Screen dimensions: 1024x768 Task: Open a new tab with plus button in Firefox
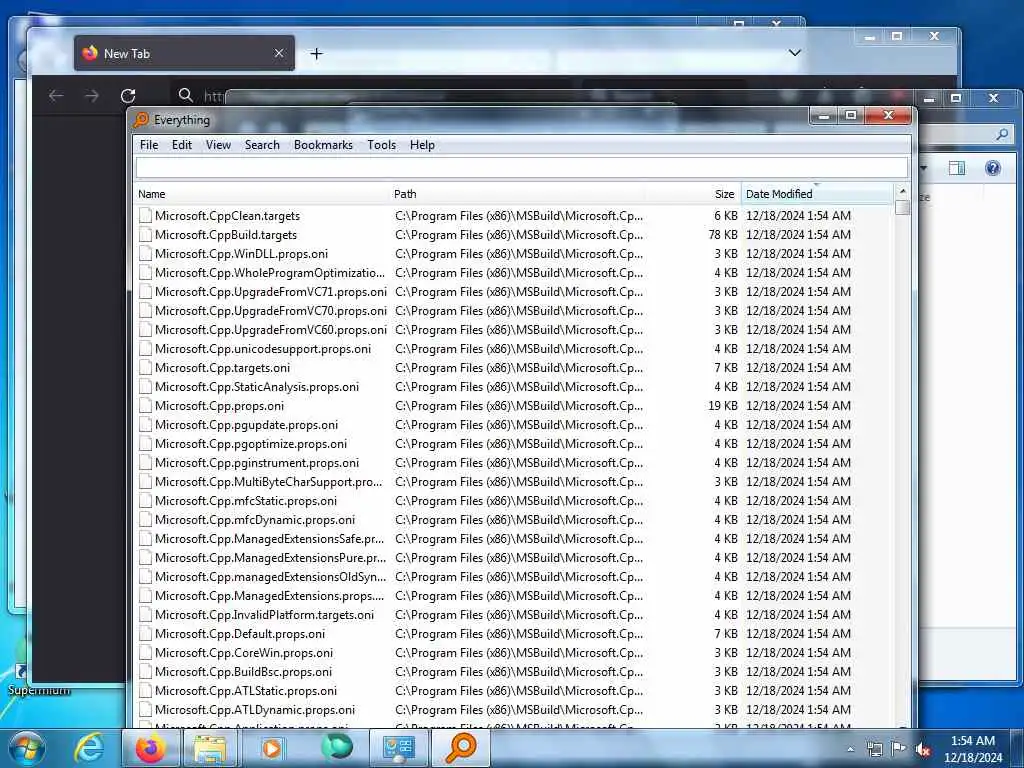click(316, 54)
